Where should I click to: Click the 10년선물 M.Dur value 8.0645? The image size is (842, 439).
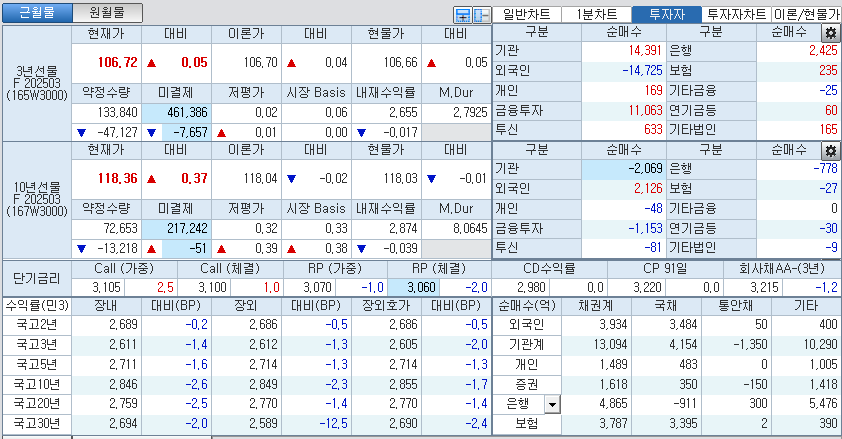(470, 229)
